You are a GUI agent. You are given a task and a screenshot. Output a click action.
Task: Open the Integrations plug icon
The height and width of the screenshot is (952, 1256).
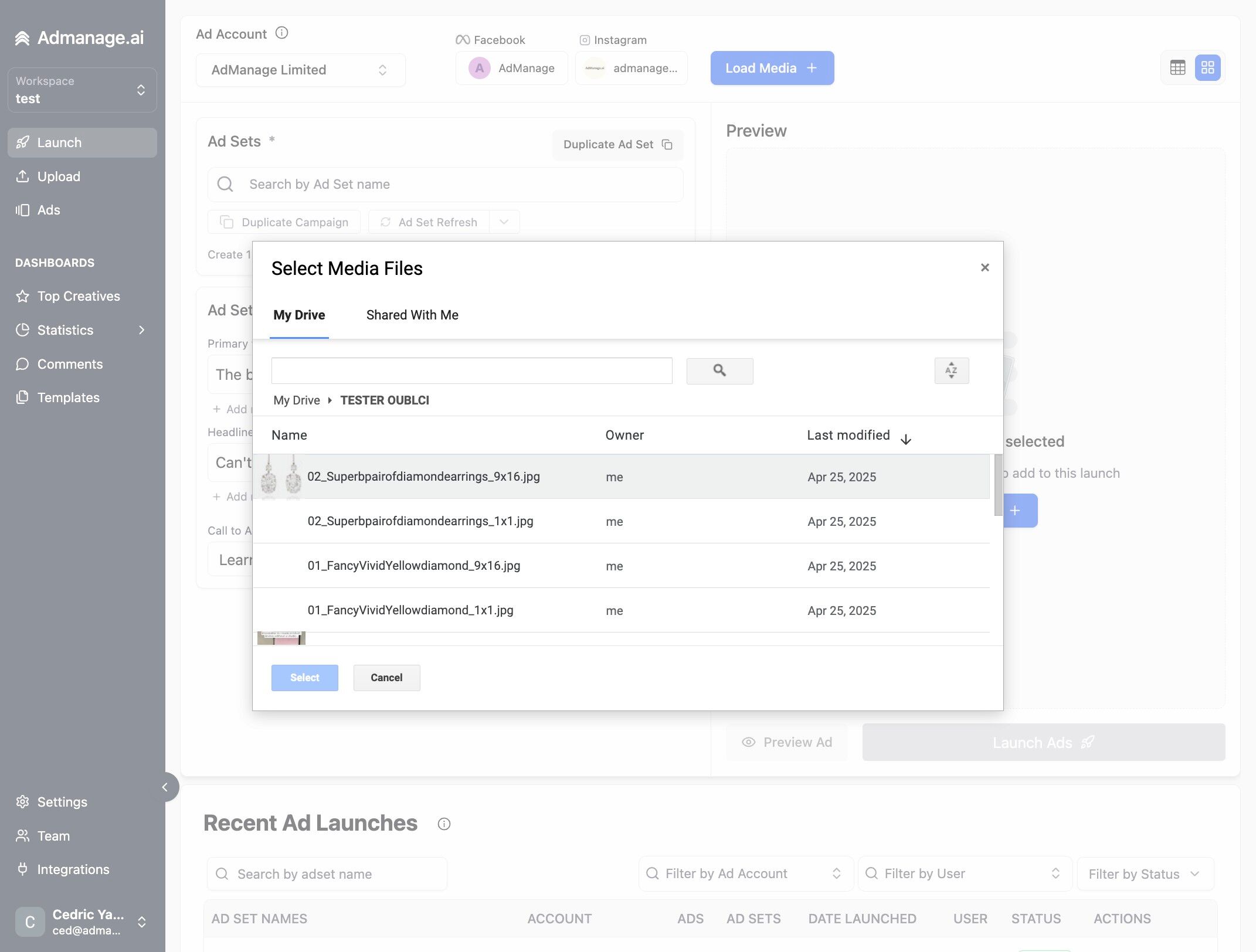22,869
